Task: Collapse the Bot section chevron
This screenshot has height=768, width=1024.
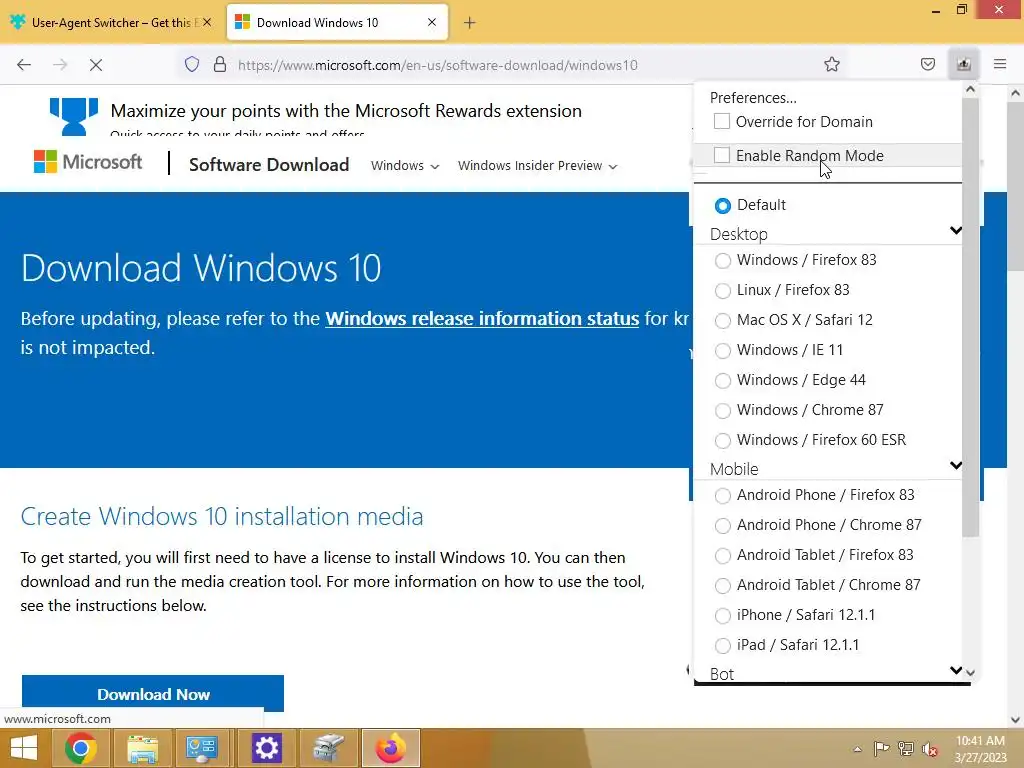Action: [x=955, y=671]
